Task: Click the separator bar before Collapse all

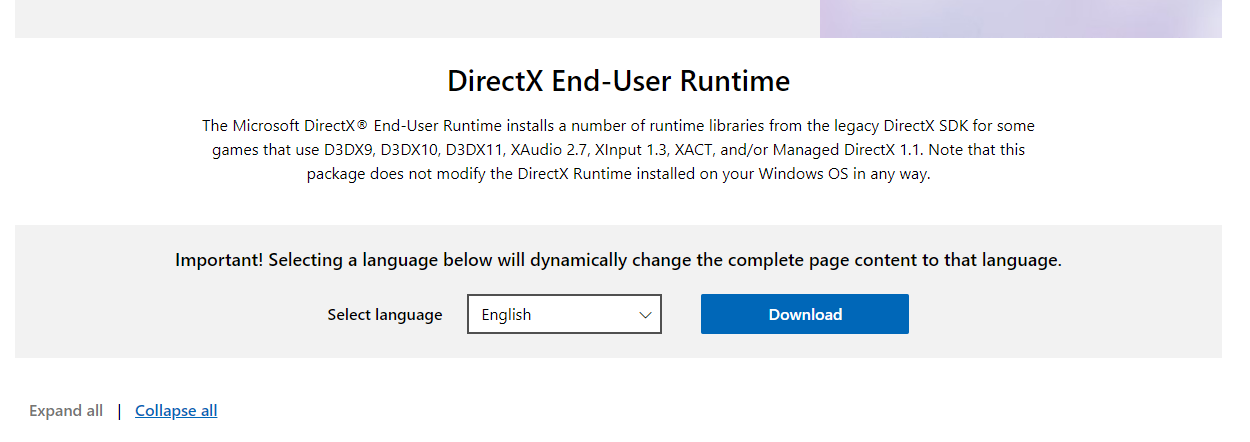Action: (119, 411)
